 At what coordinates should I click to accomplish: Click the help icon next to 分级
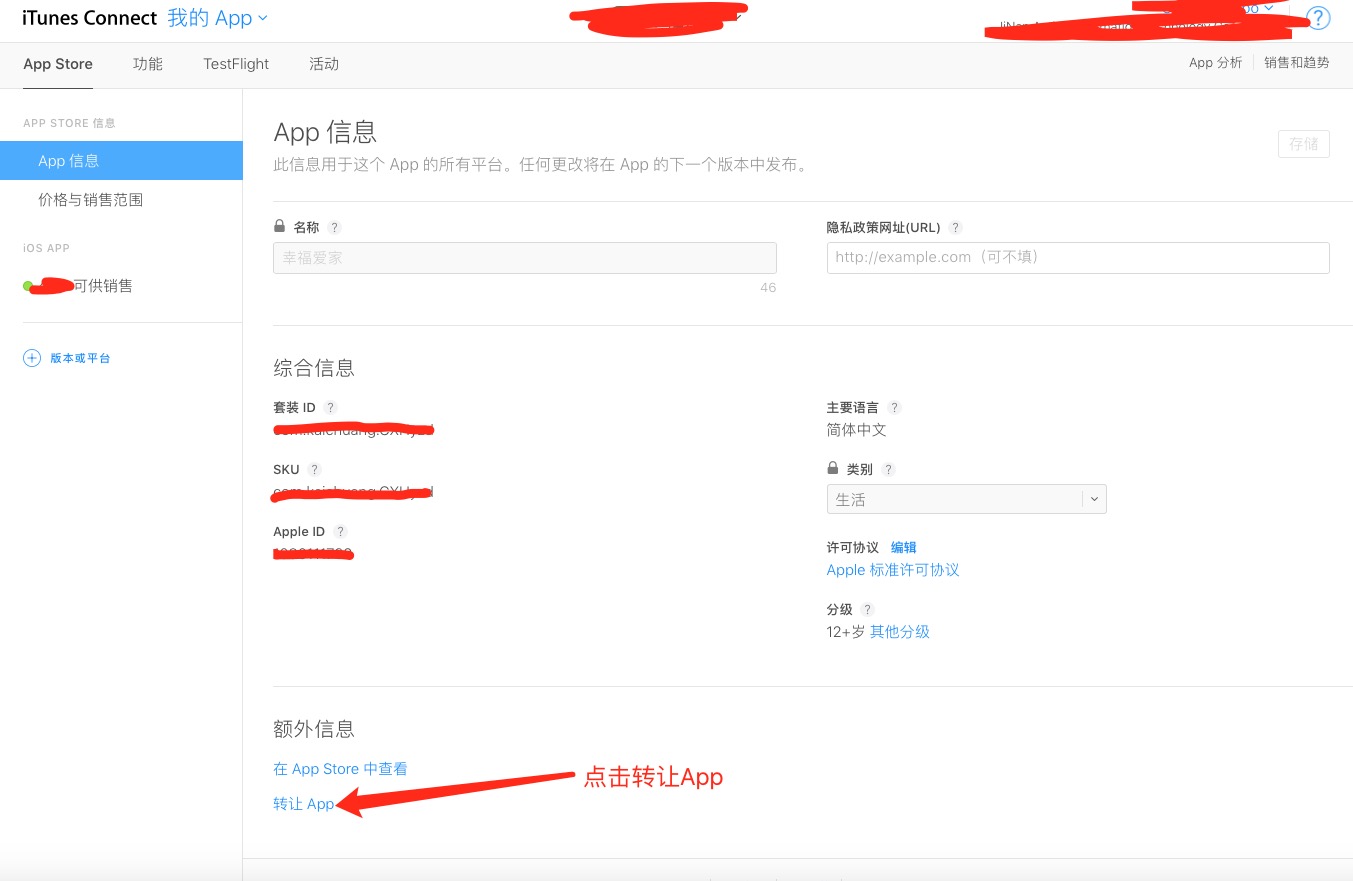coord(867,610)
